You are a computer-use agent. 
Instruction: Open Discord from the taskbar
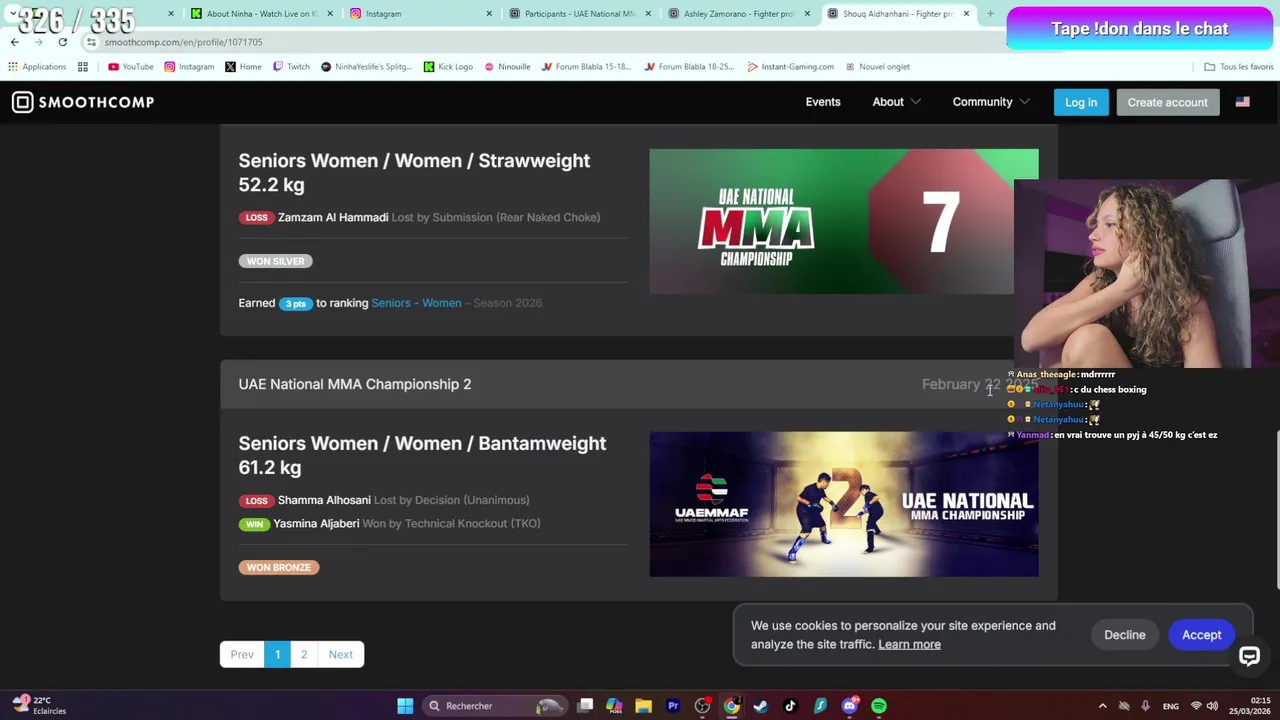click(849, 706)
